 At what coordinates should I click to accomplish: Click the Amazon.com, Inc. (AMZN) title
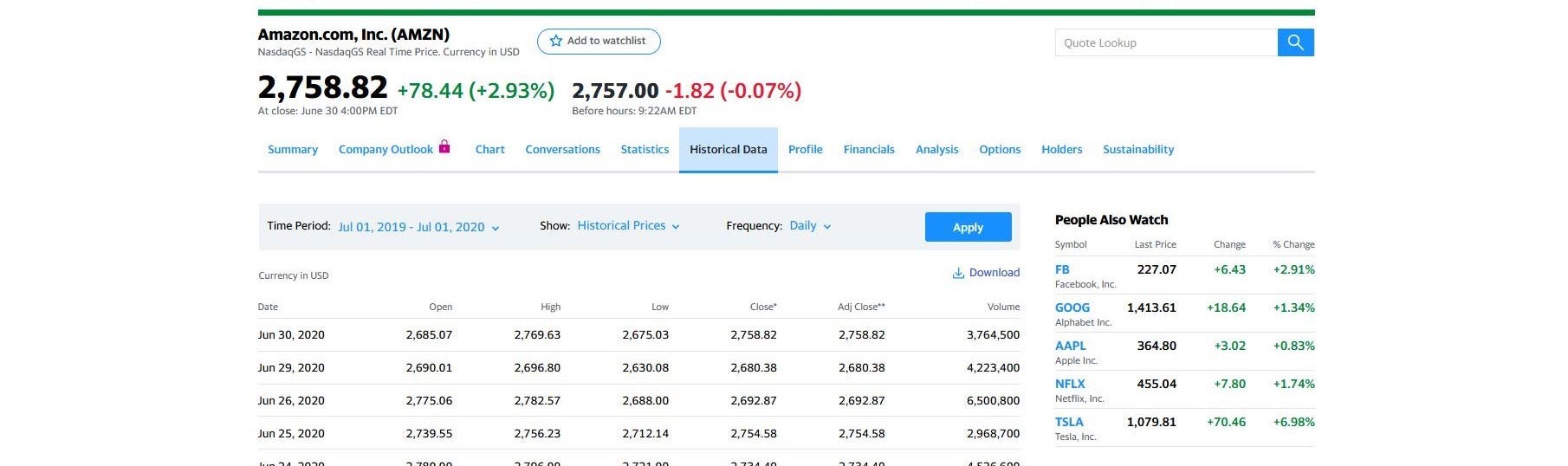coord(353,35)
